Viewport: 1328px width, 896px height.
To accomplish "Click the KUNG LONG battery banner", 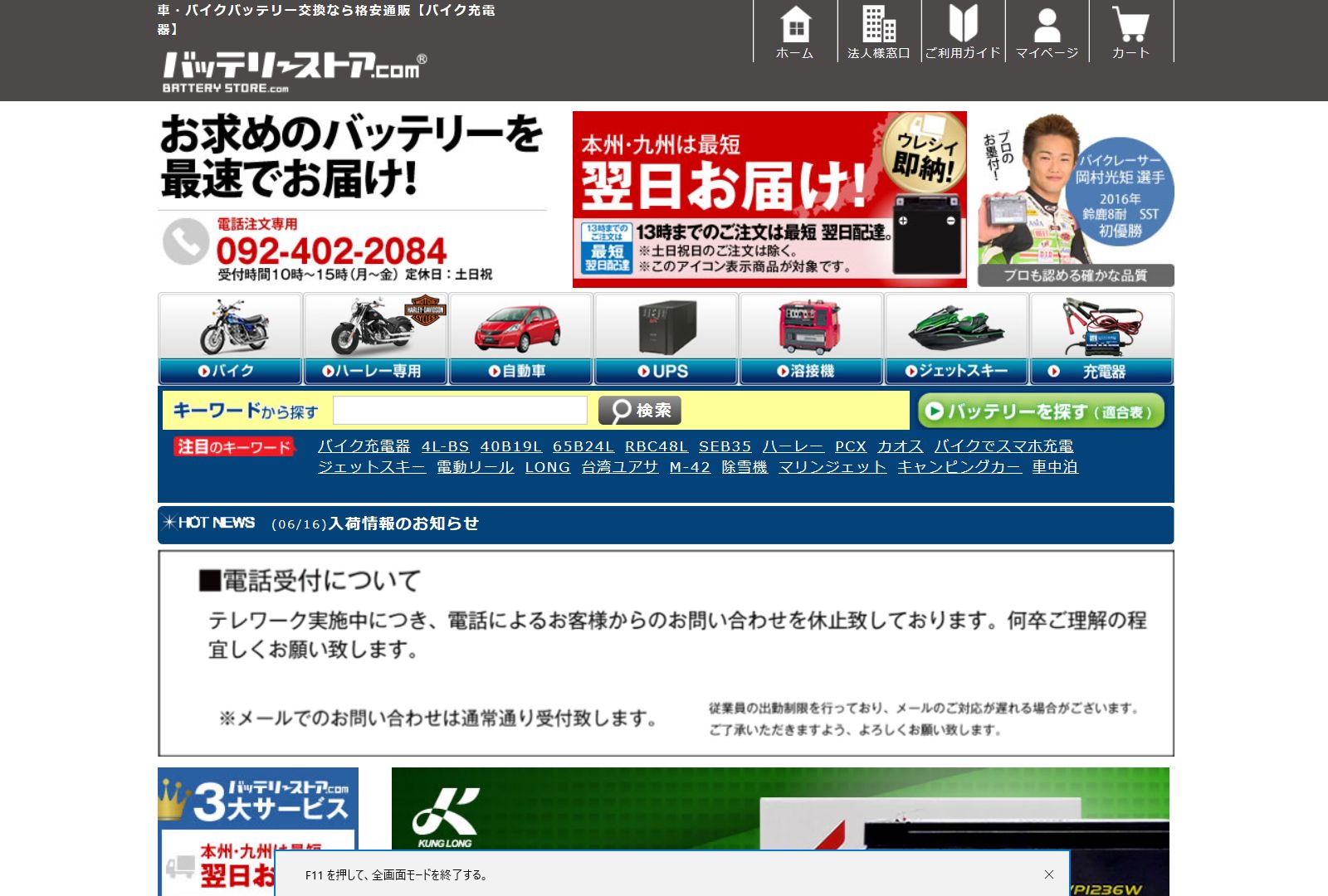I will point(780,809).
